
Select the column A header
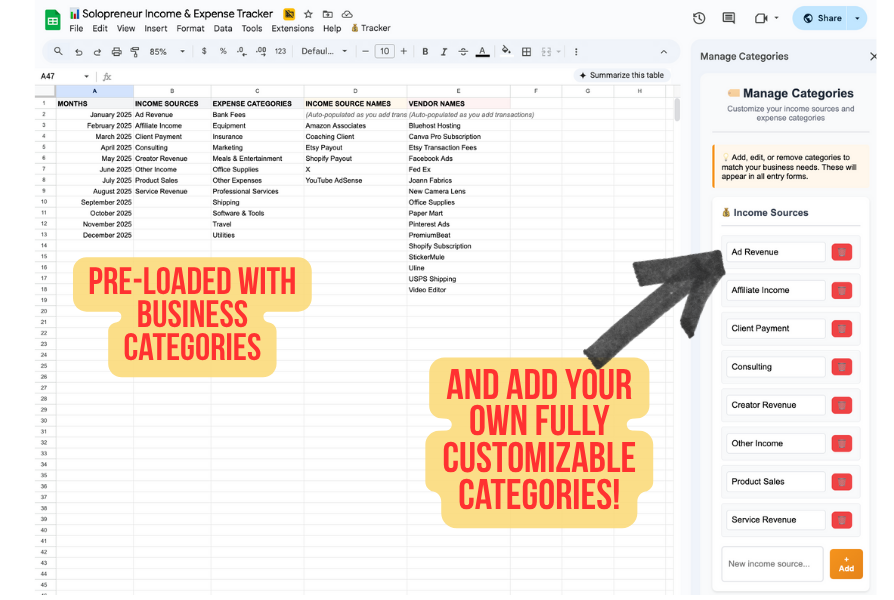click(95, 91)
